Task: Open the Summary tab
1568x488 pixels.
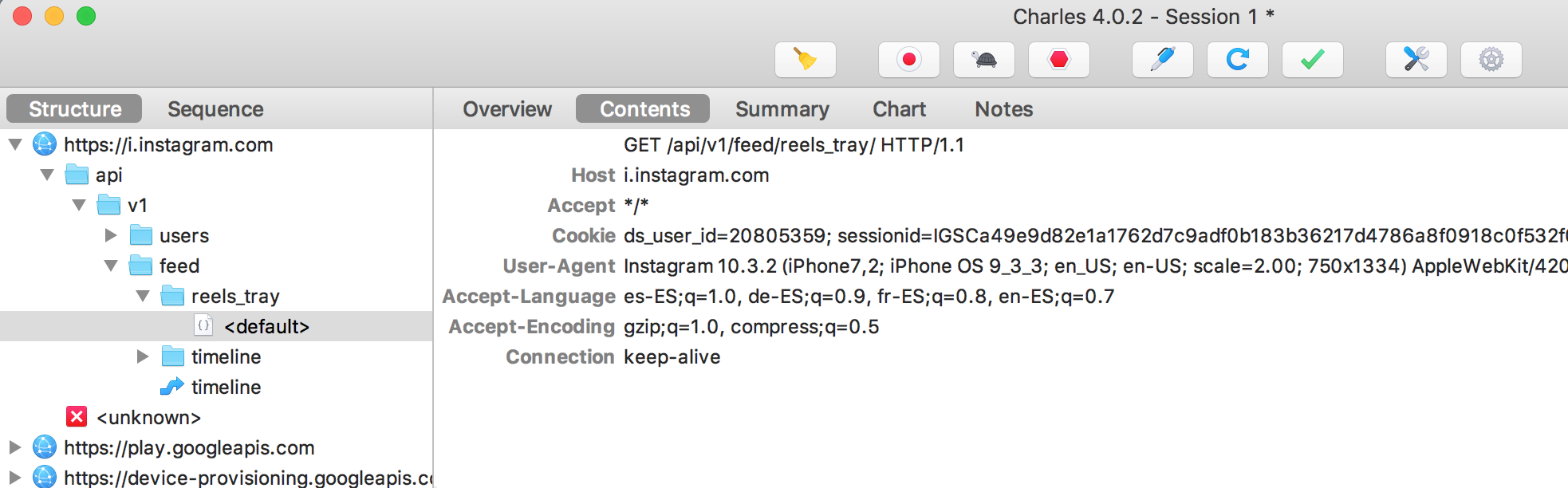Action: tap(782, 109)
